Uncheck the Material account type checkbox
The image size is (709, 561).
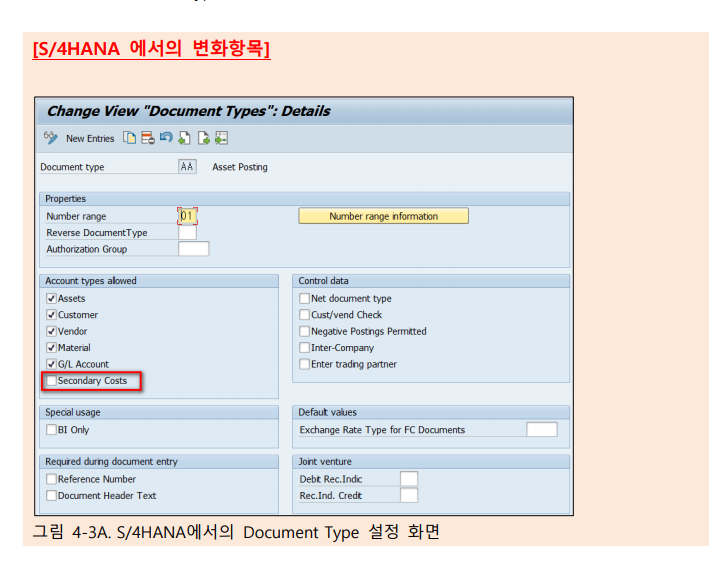tap(52, 348)
